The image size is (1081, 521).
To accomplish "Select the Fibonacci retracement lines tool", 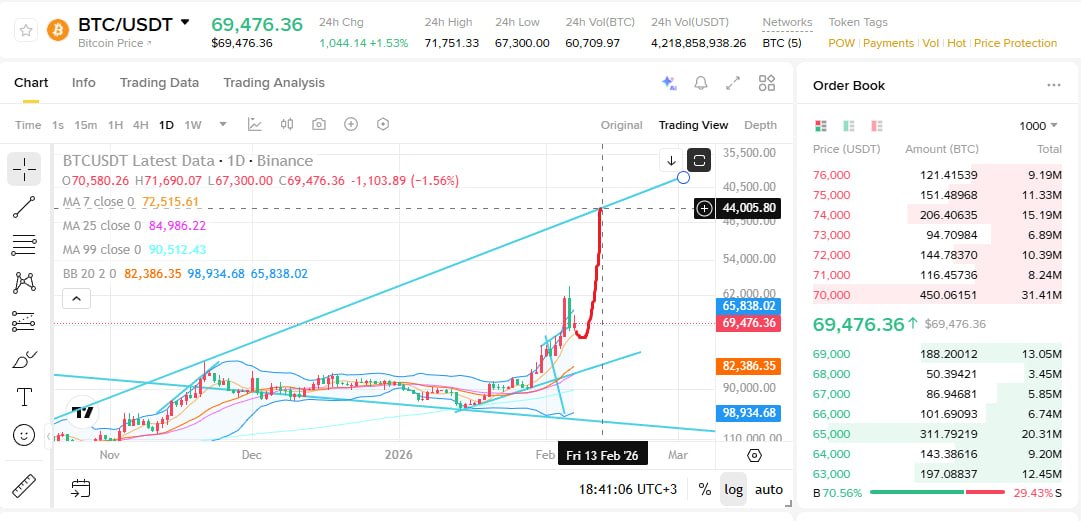I will pos(24,245).
